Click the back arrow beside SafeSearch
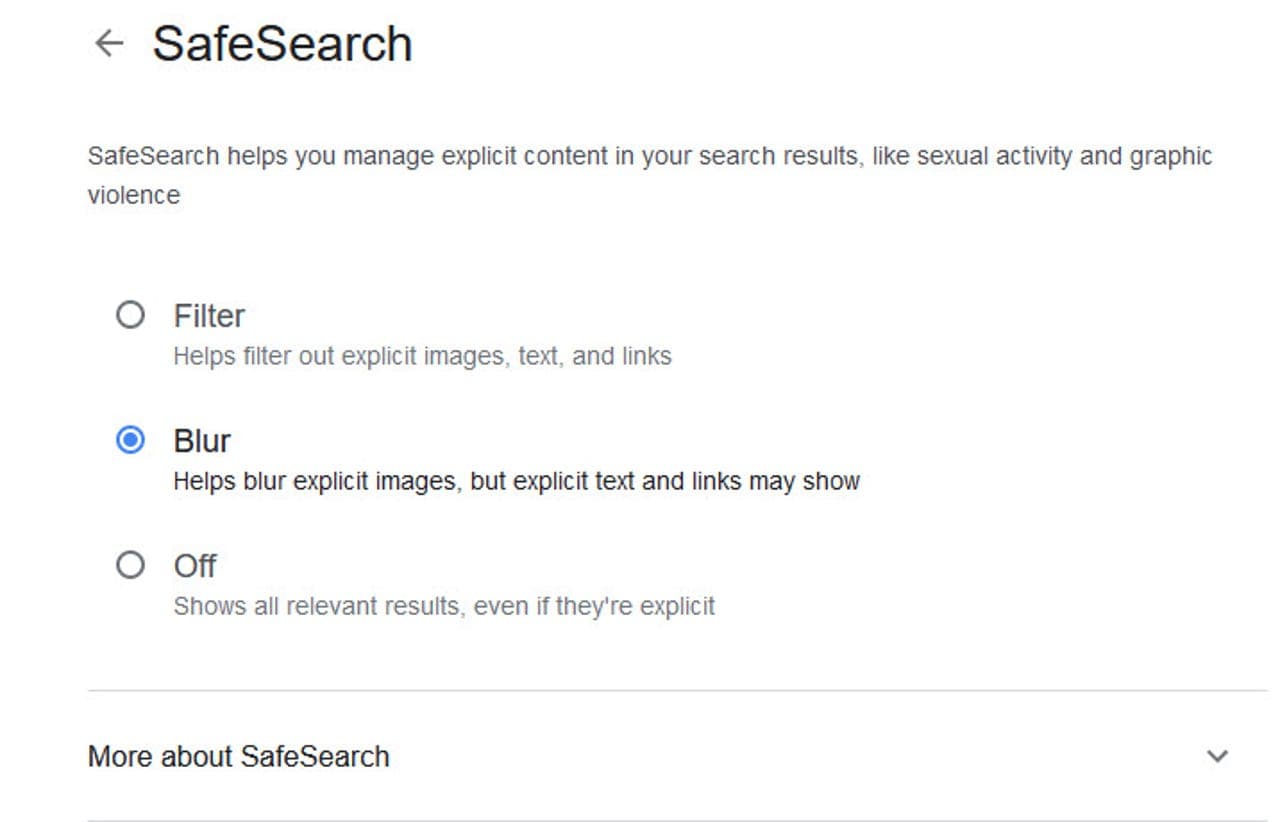 tap(108, 43)
